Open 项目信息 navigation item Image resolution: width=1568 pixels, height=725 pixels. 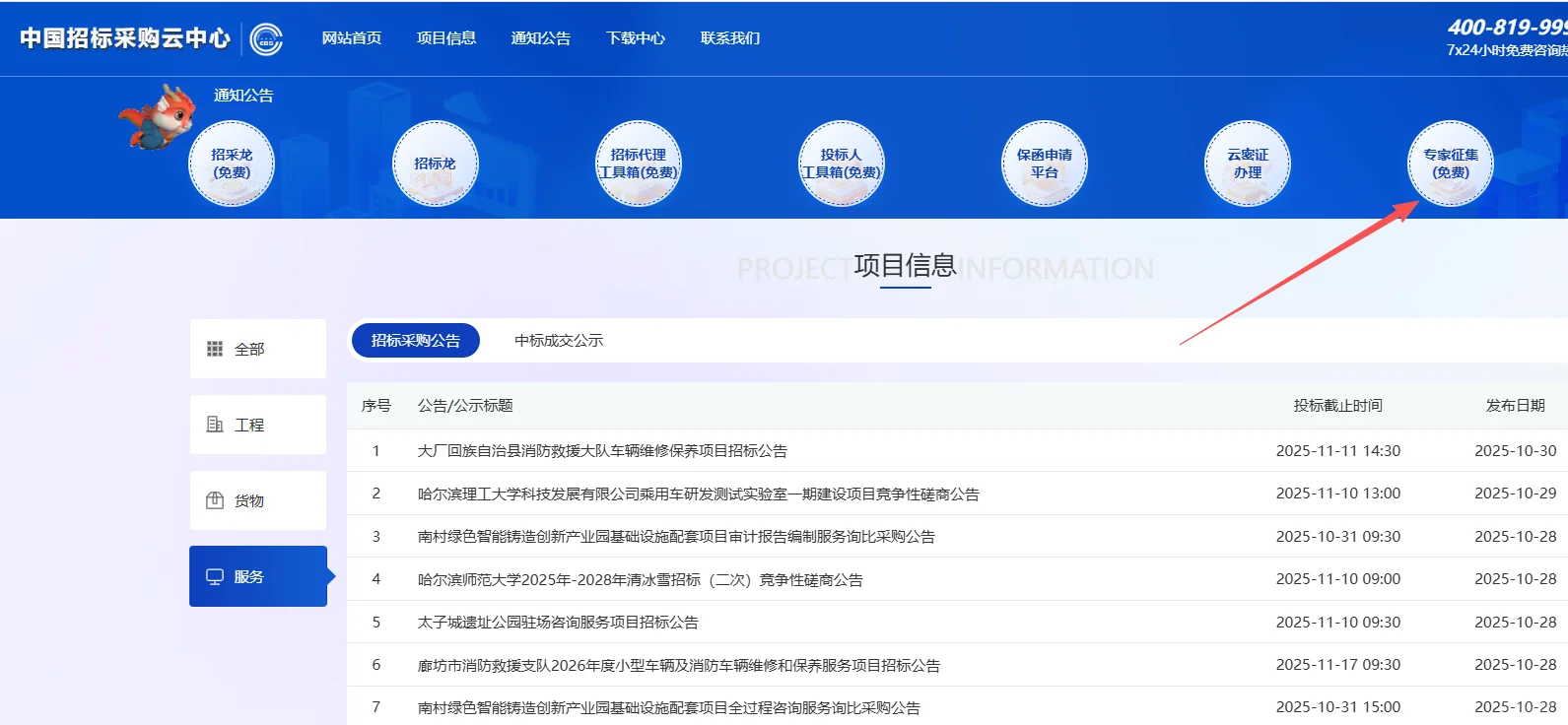[x=446, y=38]
